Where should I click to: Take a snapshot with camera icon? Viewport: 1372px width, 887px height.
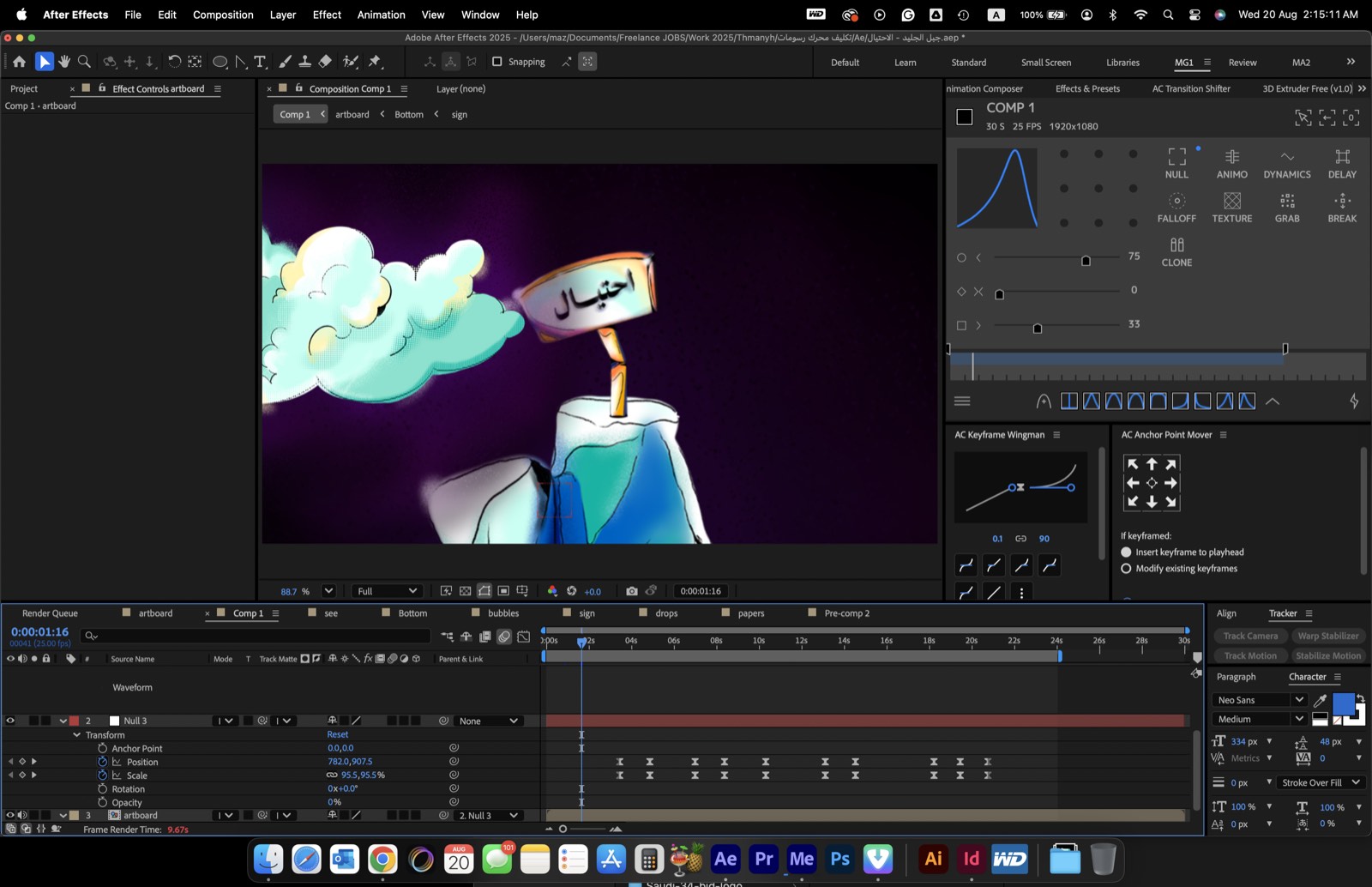[x=632, y=591]
